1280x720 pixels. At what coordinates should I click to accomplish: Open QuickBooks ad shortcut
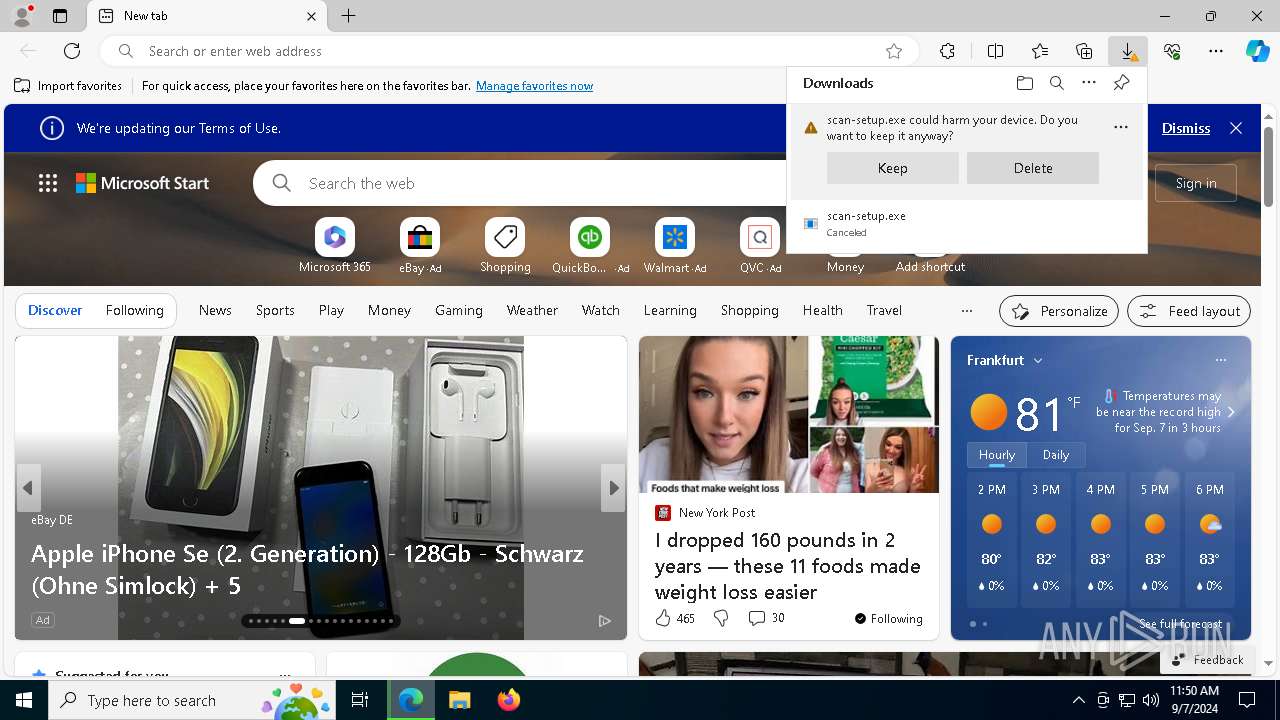click(x=590, y=246)
